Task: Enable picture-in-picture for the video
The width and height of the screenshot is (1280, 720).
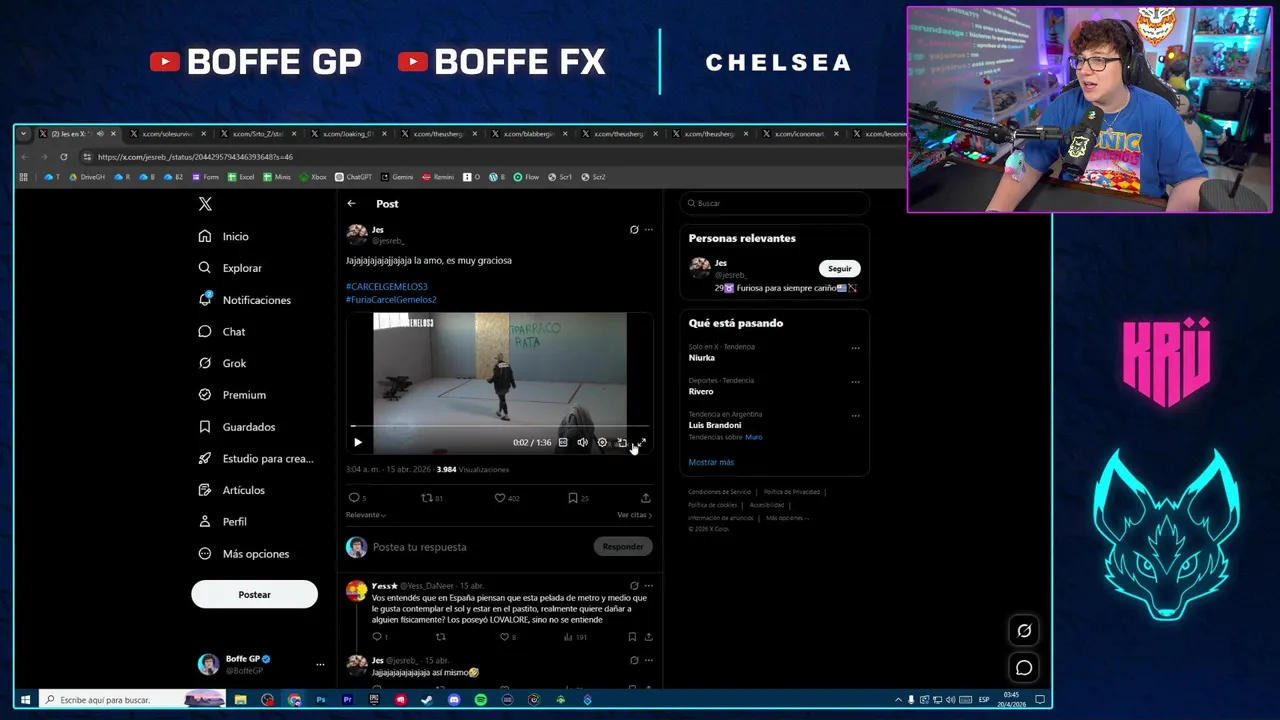Action: click(622, 442)
